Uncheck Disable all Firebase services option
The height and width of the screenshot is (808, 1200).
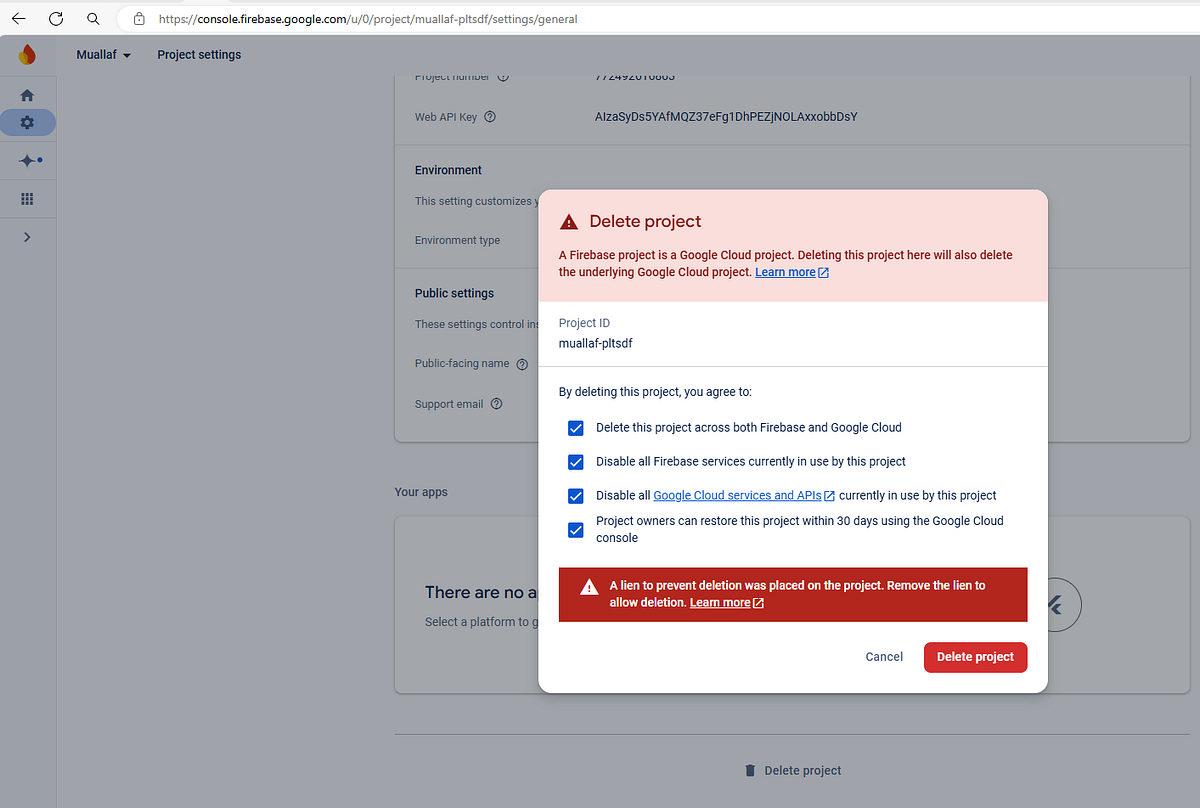[x=575, y=461]
